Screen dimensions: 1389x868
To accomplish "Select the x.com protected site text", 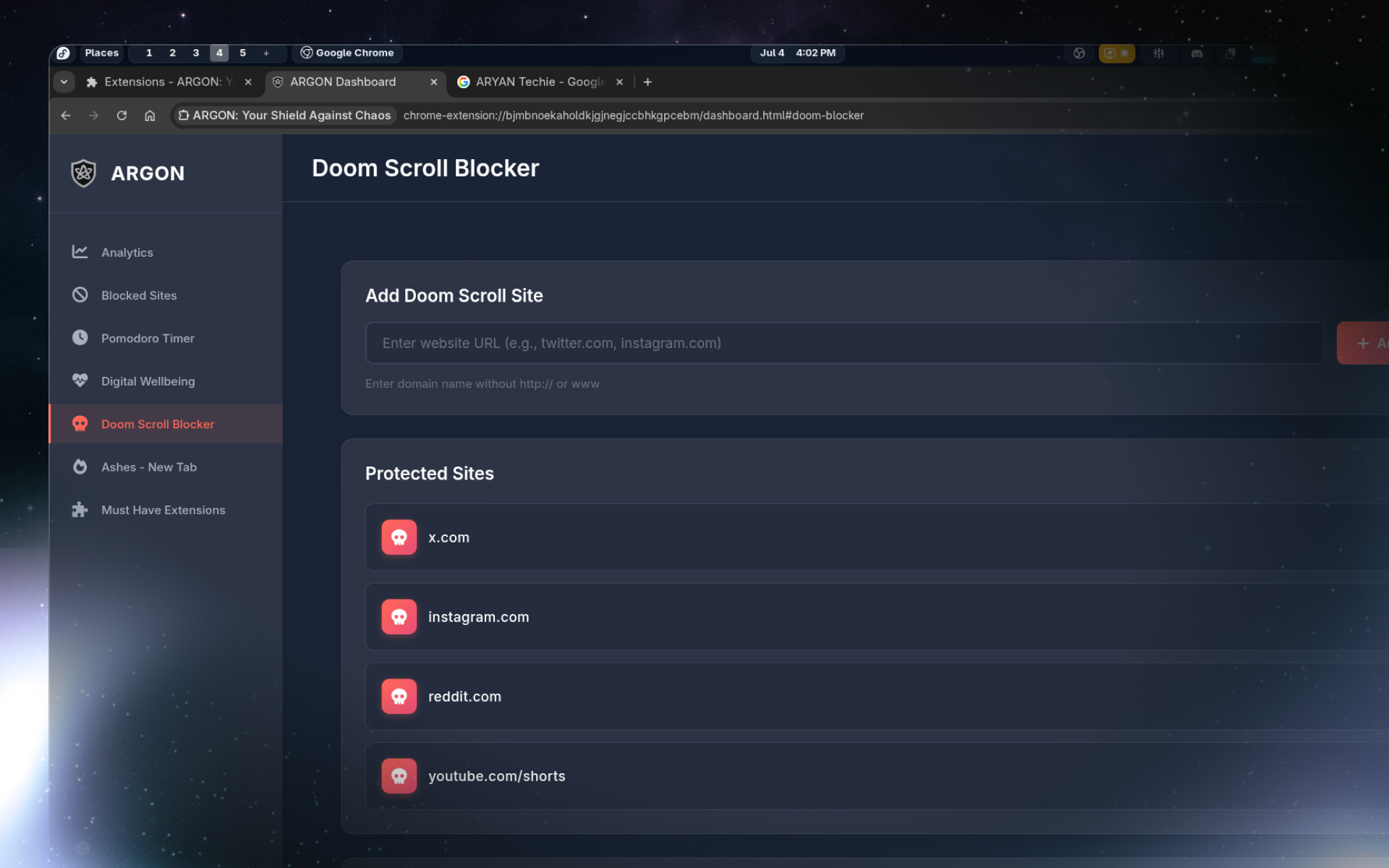I will pyautogui.click(x=449, y=537).
